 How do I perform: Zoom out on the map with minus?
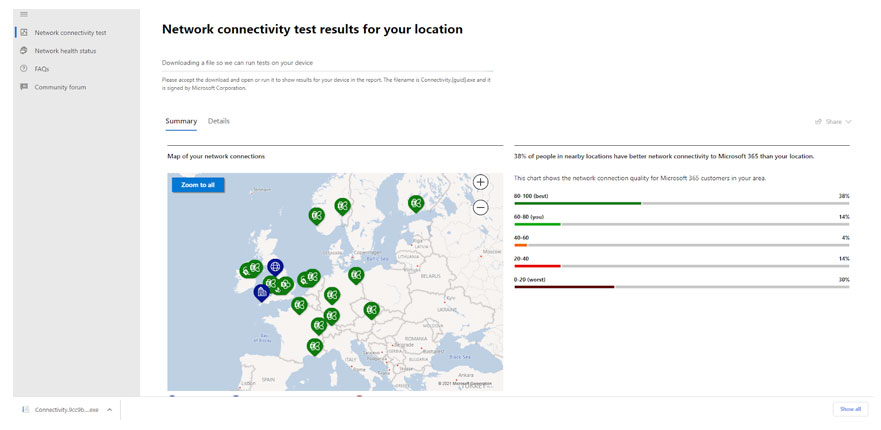(x=480, y=207)
